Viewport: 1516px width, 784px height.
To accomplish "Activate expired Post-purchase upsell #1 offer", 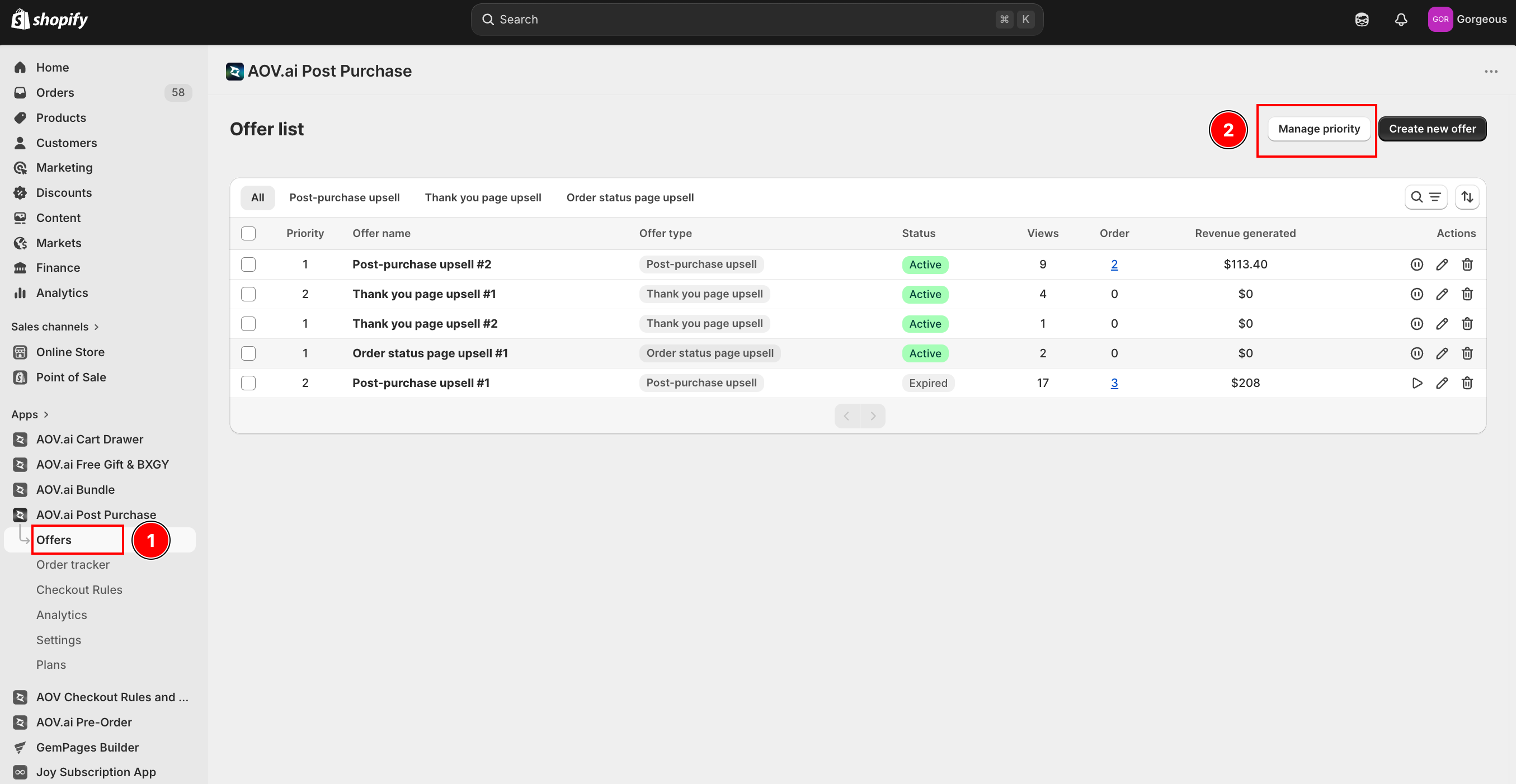I will tap(1416, 383).
